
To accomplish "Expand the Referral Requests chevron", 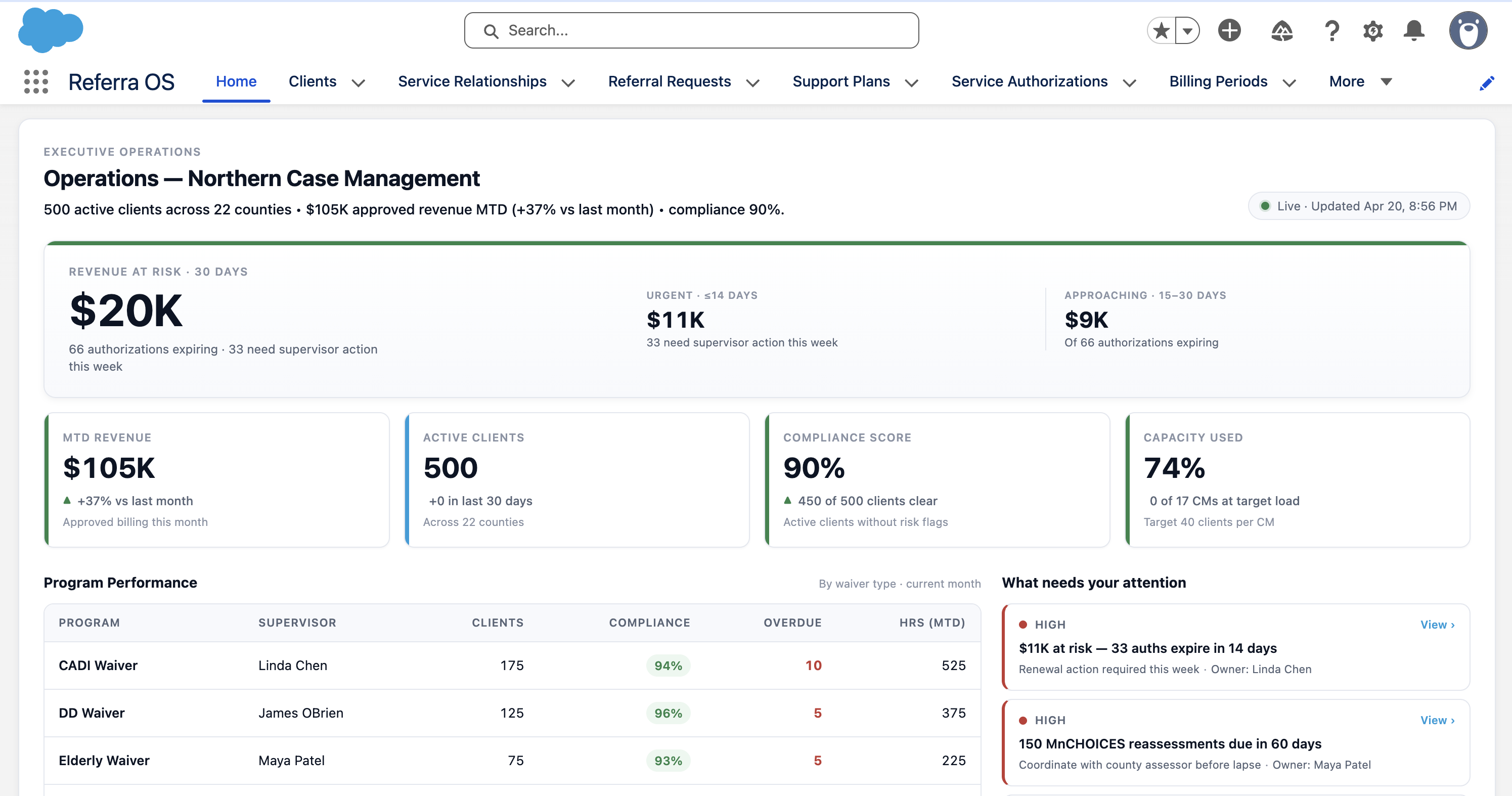I will [x=753, y=83].
